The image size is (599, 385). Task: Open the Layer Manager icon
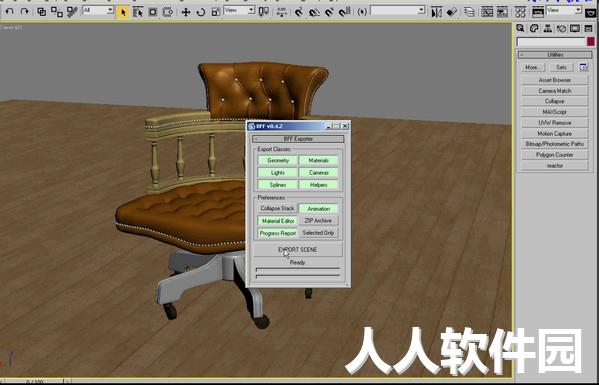tap(469, 12)
